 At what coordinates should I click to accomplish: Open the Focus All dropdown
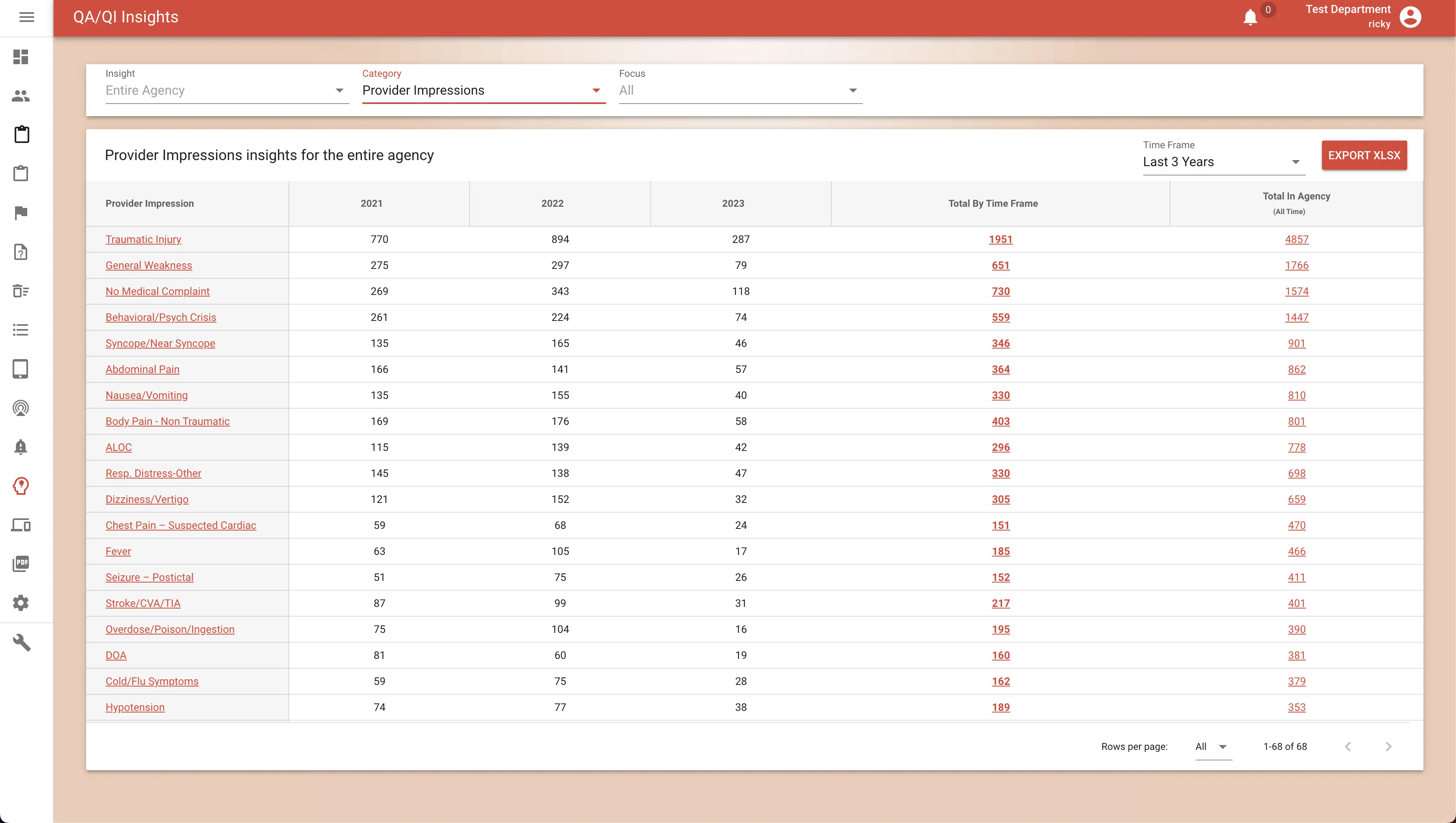[741, 91]
